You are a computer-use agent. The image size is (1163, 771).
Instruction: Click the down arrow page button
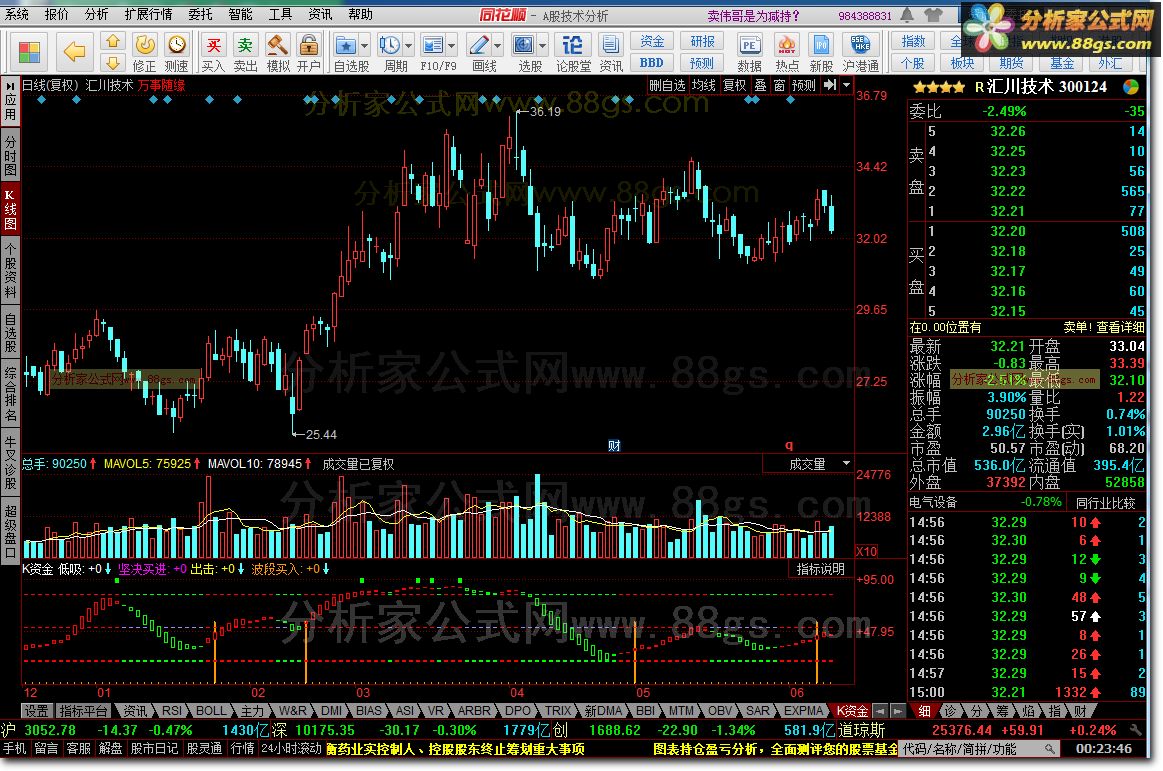coord(113,62)
